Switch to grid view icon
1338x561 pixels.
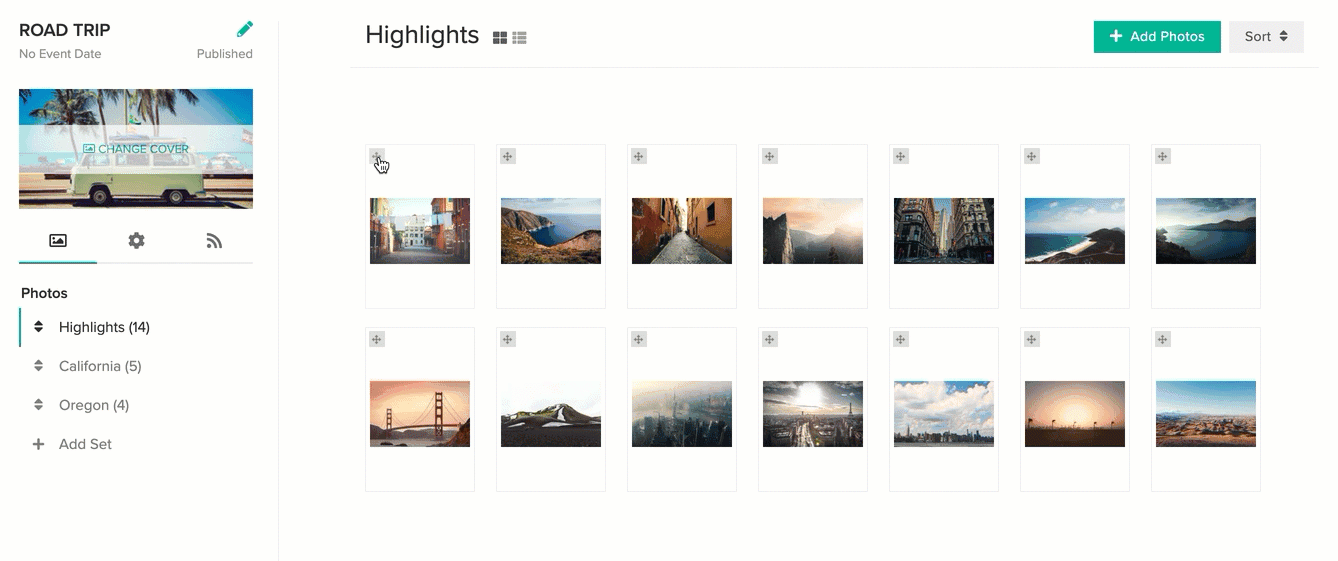(x=500, y=38)
